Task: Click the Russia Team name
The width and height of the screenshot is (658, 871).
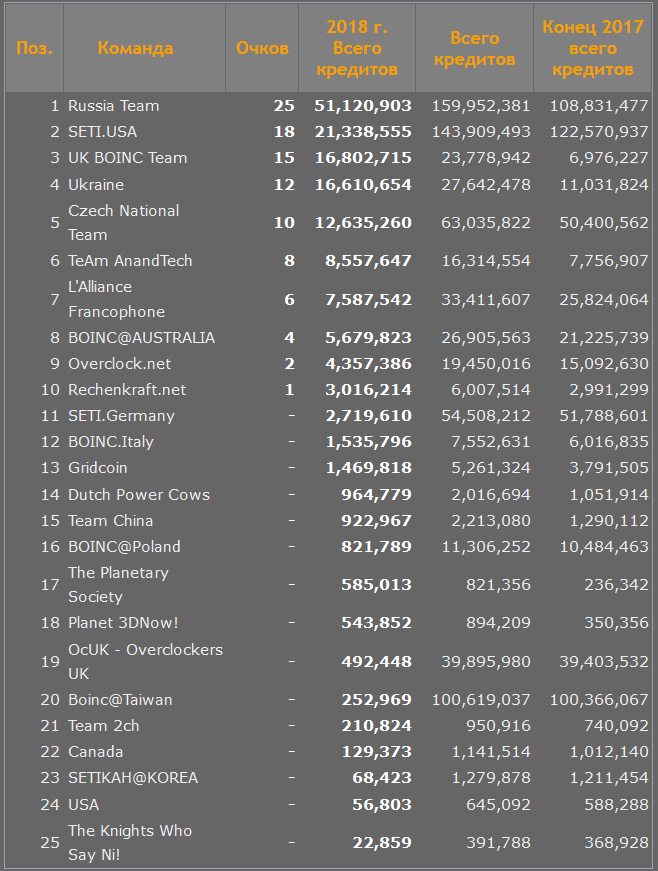Action: pyautogui.click(x=113, y=106)
